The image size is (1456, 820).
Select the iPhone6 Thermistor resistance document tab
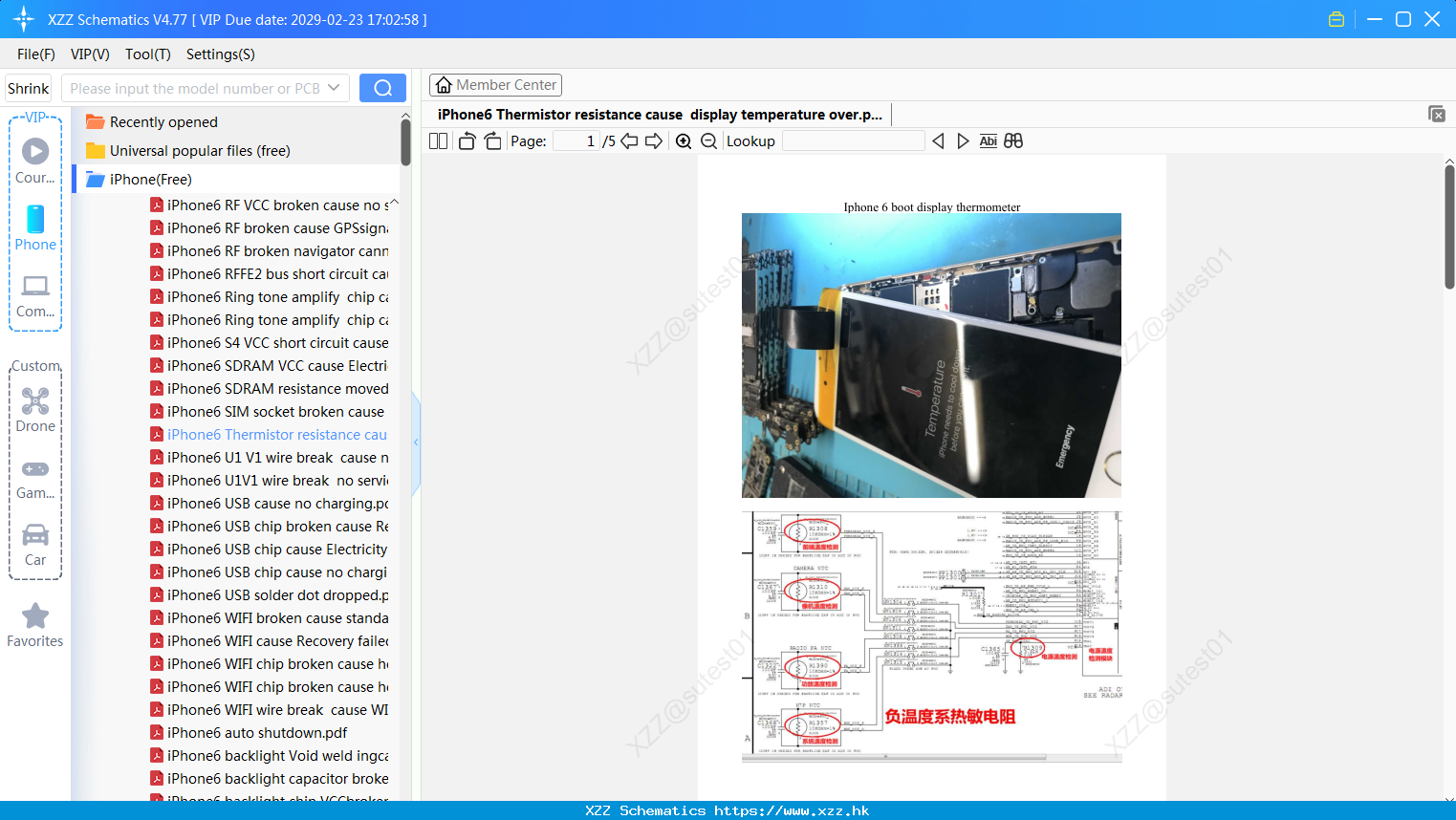[660, 115]
